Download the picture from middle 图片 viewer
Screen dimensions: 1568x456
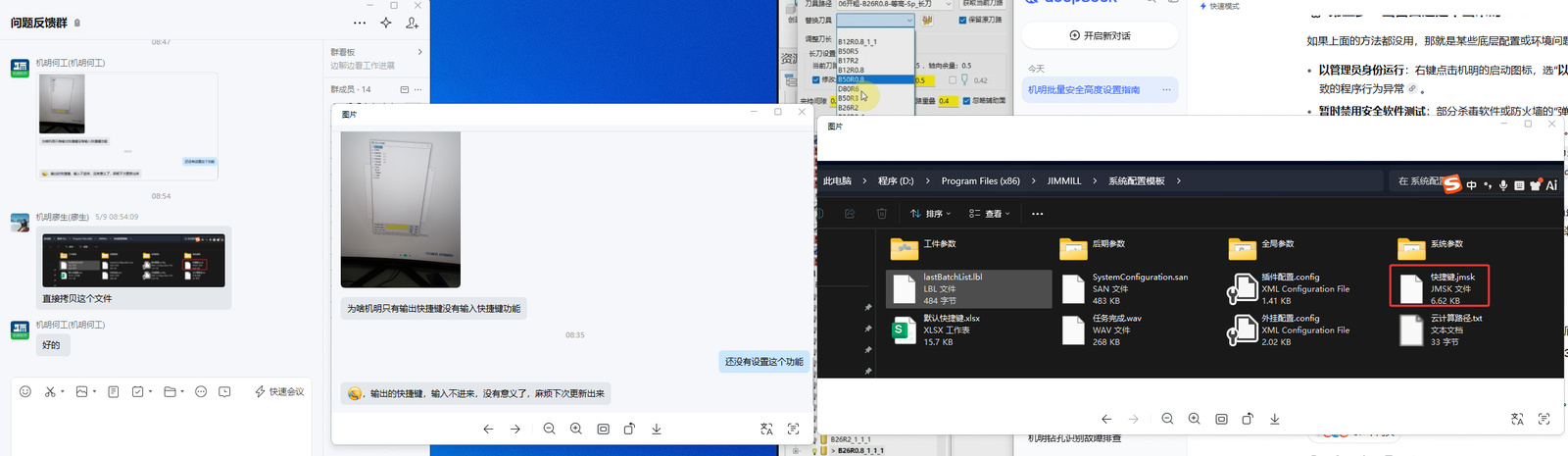[x=657, y=429]
